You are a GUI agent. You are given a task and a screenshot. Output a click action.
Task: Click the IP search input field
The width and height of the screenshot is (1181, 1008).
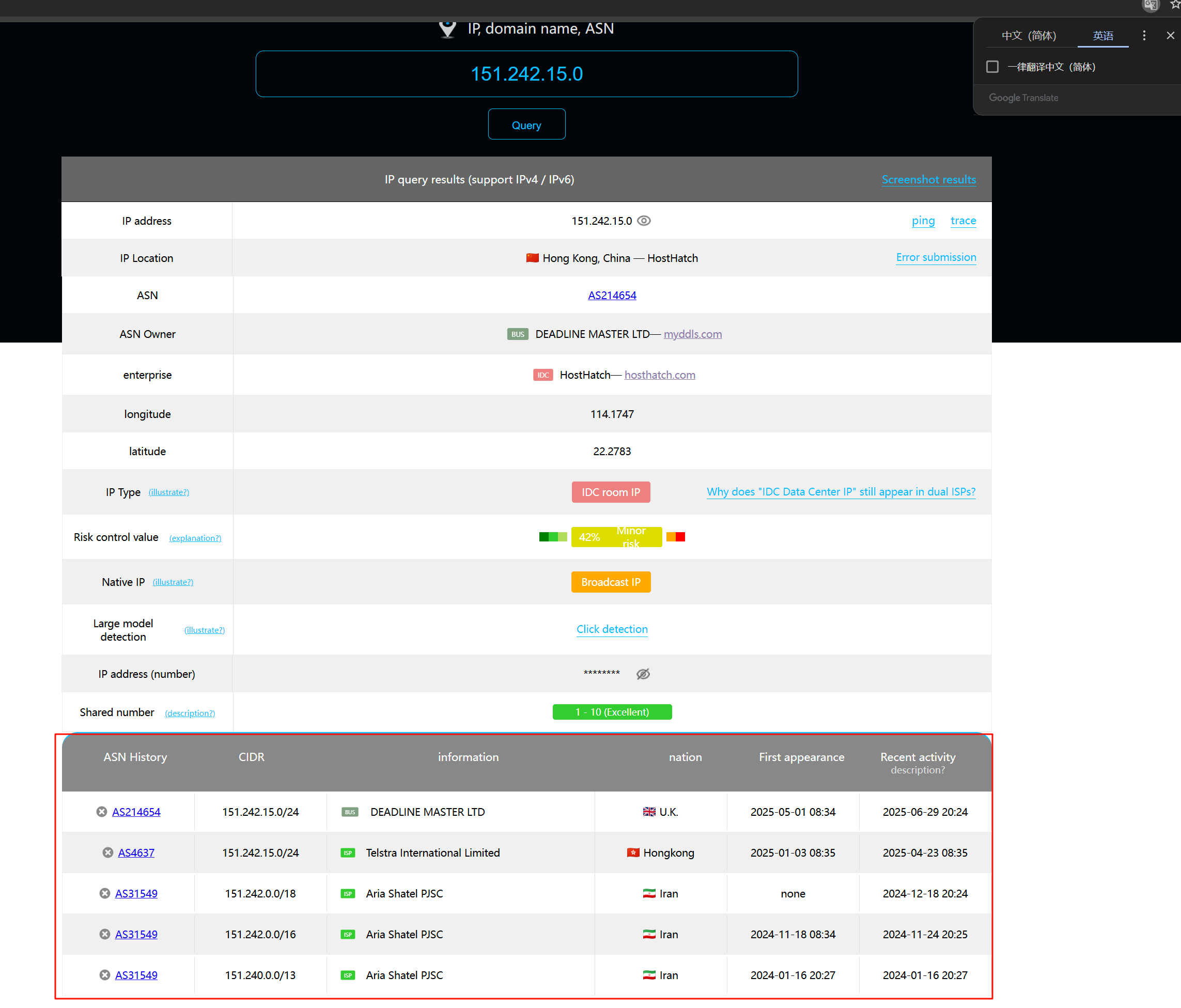pyautogui.click(x=526, y=74)
